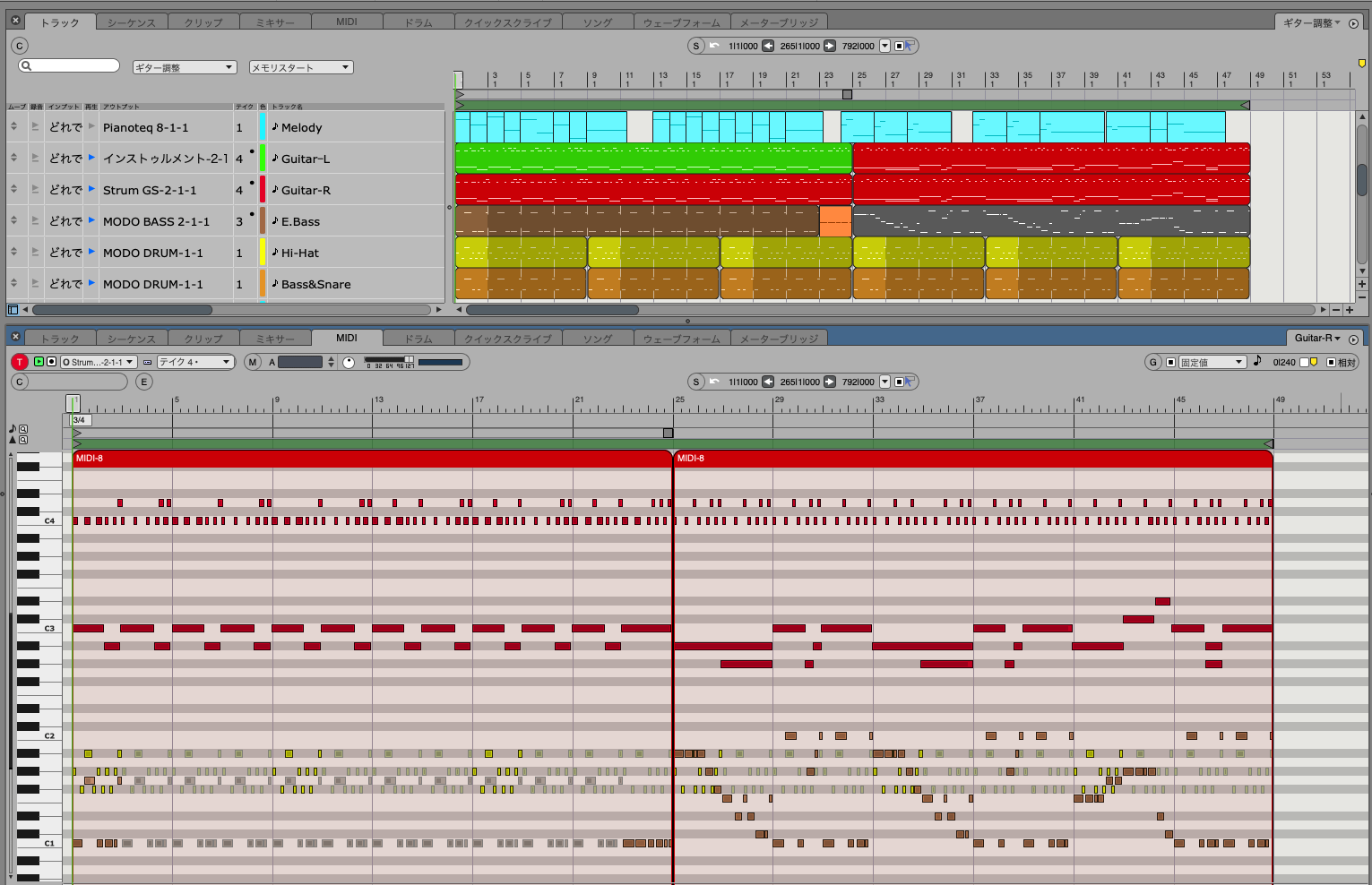Open the ドラム tab in lower panel
Viewport: 1372px width, 885px height.
coord(418,339)
